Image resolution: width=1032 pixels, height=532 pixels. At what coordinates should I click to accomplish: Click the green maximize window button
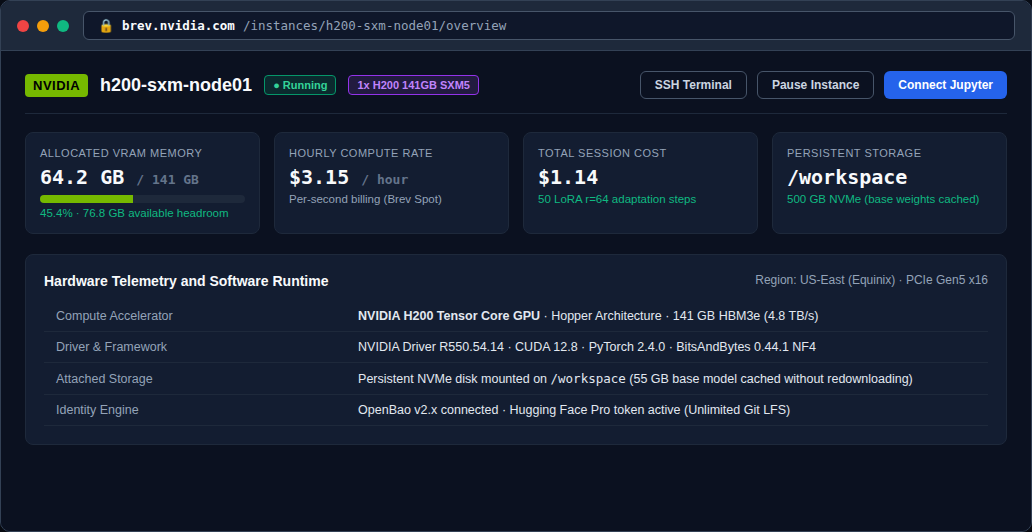(63, 26)
